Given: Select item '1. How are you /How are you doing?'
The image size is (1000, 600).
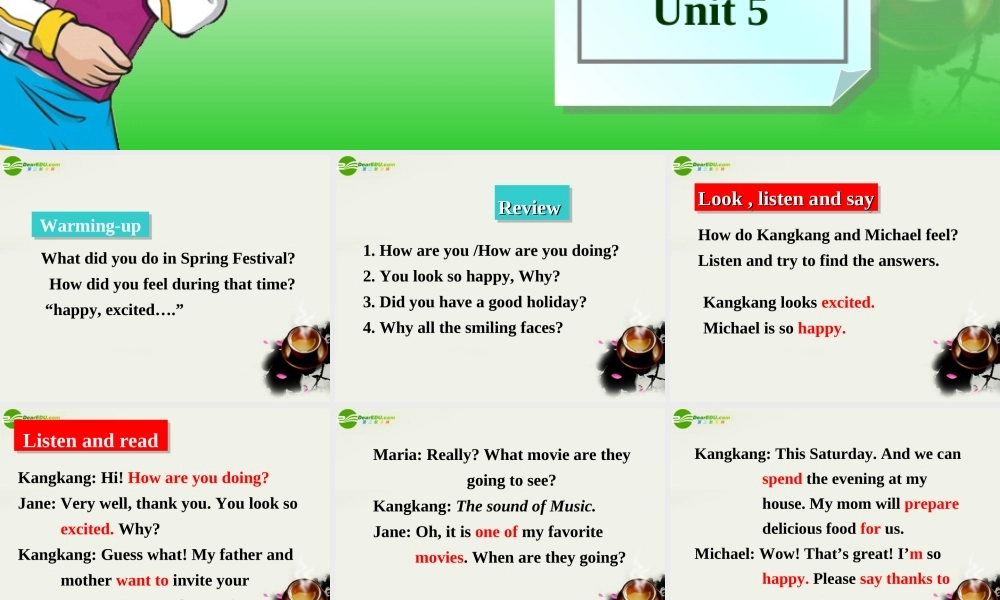Looking at the screenshot, I should (x=491, y=251).
